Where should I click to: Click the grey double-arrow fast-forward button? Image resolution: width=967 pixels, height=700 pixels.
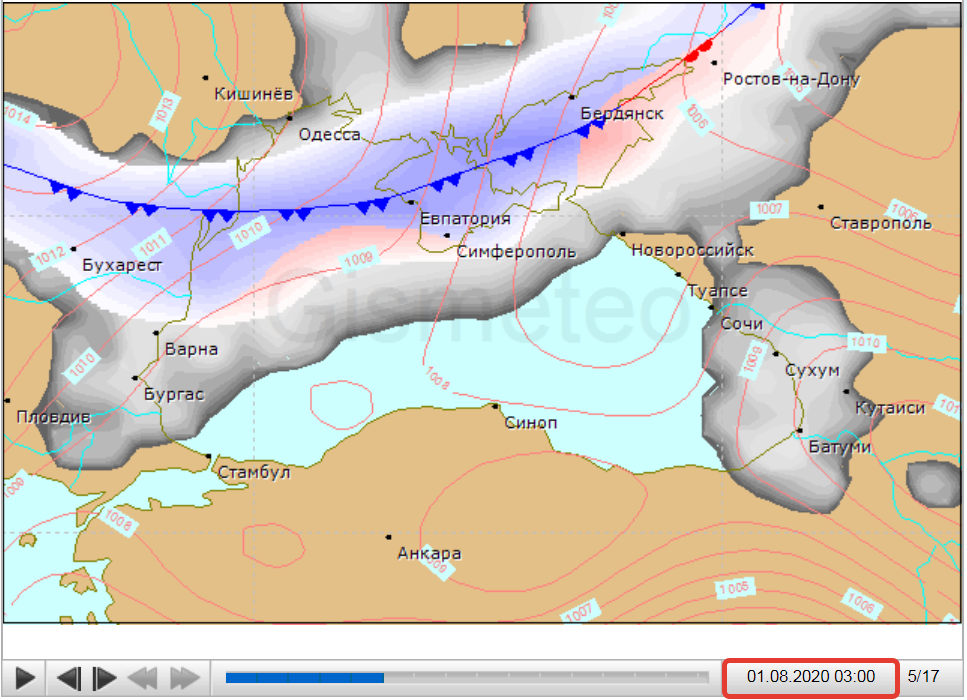click(x=185, y=678)
